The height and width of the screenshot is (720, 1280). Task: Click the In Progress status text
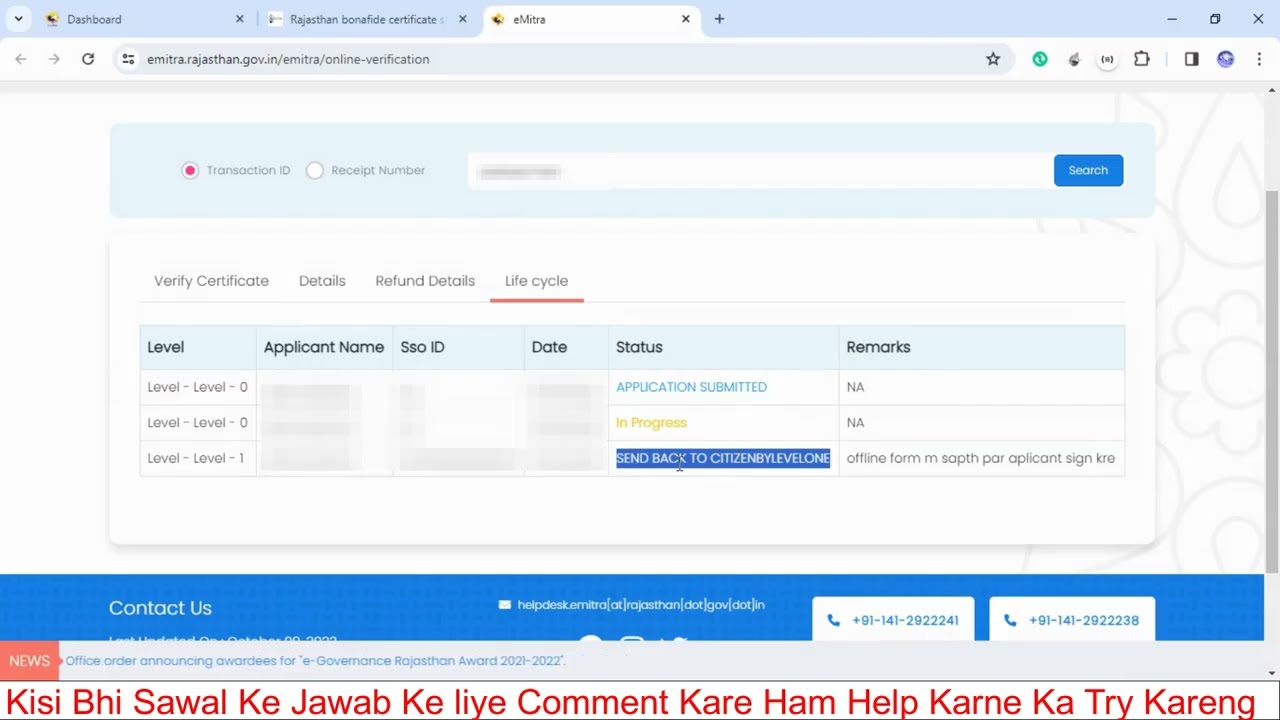[651, 423]
